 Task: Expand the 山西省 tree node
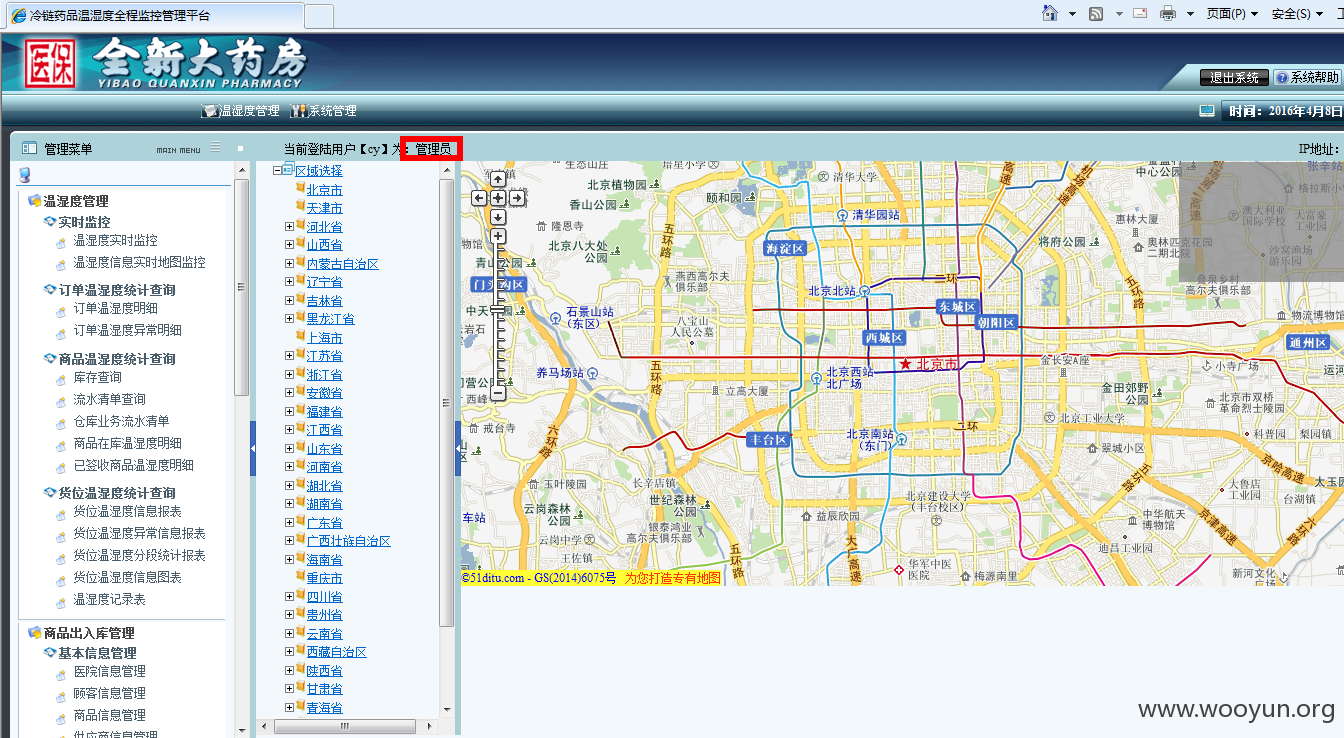point(289,244)
